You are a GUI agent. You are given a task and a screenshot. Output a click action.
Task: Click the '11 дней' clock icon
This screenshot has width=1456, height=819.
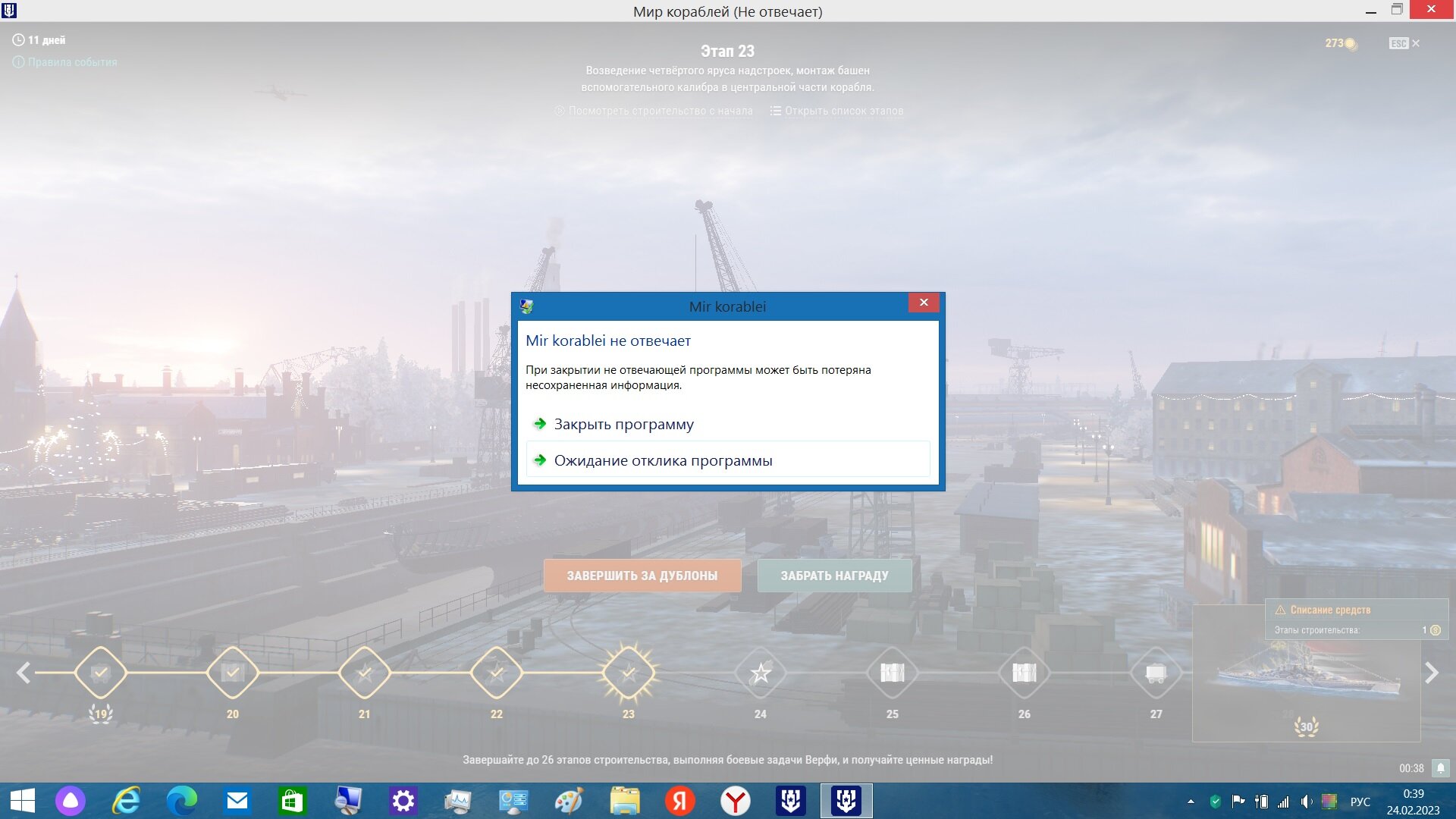coord(18,39)
